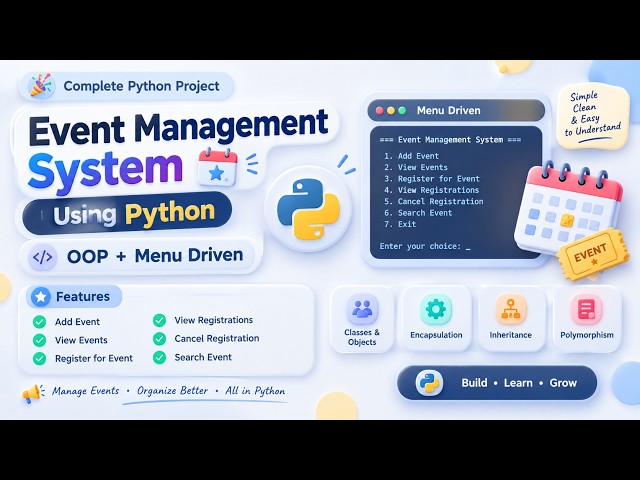Click the Encapsulation gear icon
The image size is (640, 480).
coord(436,309)
